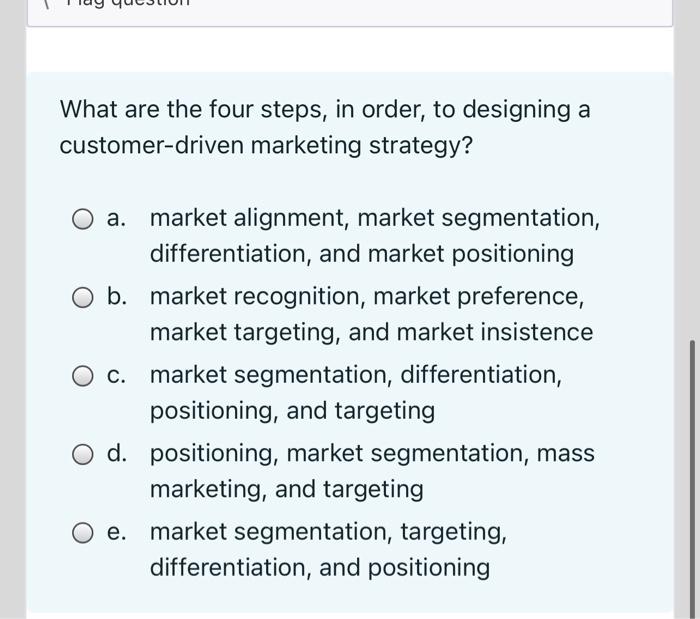700x619 pixels.
Task: Click the 'b.' option letter label
Action: [118, 297]
